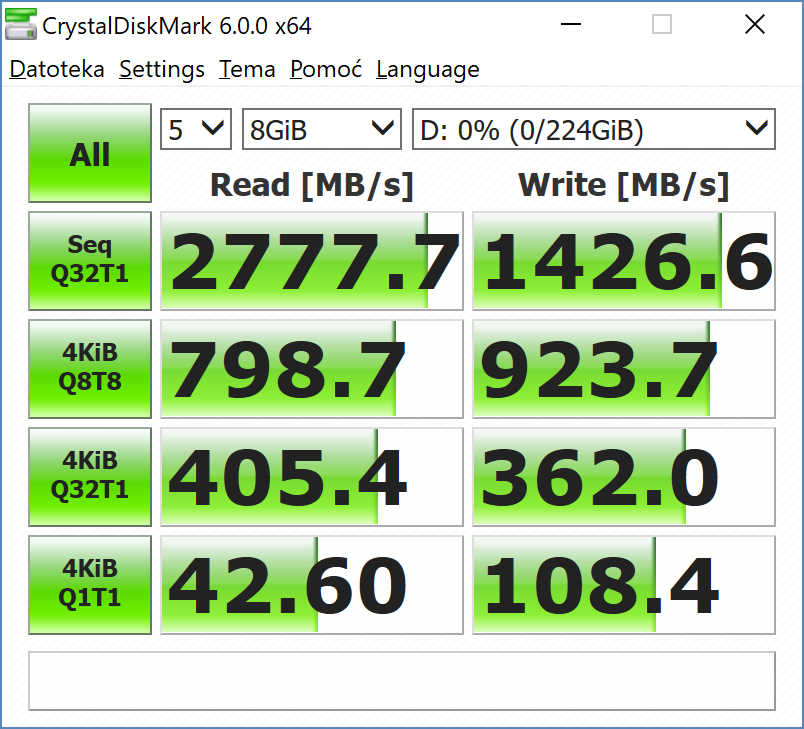
Task: Click the 4KiB Q32T1 read result 405.4
Action: pos(312,477)
